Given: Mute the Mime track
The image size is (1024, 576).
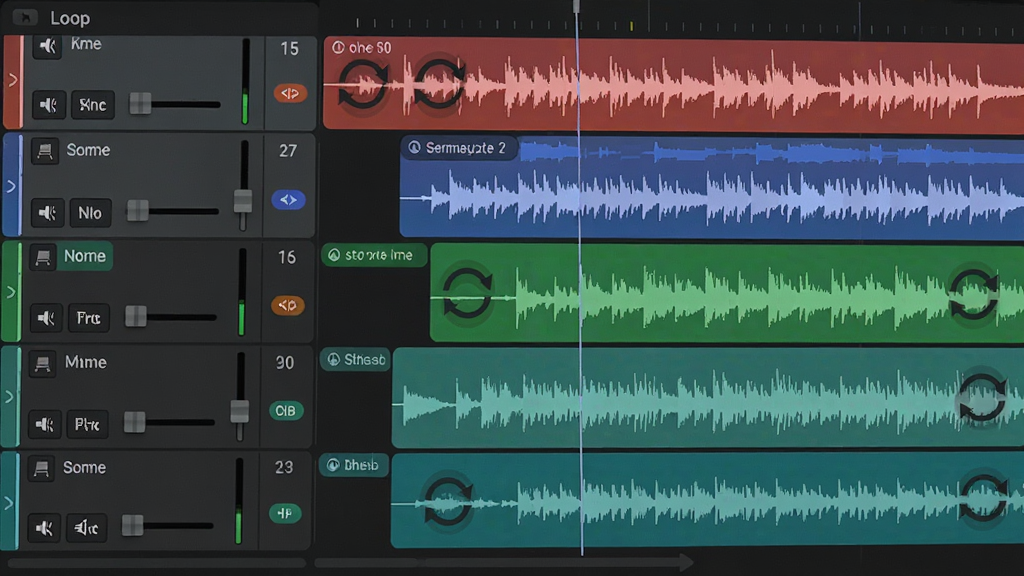Looking at the screenshot, I should [45, 424].
